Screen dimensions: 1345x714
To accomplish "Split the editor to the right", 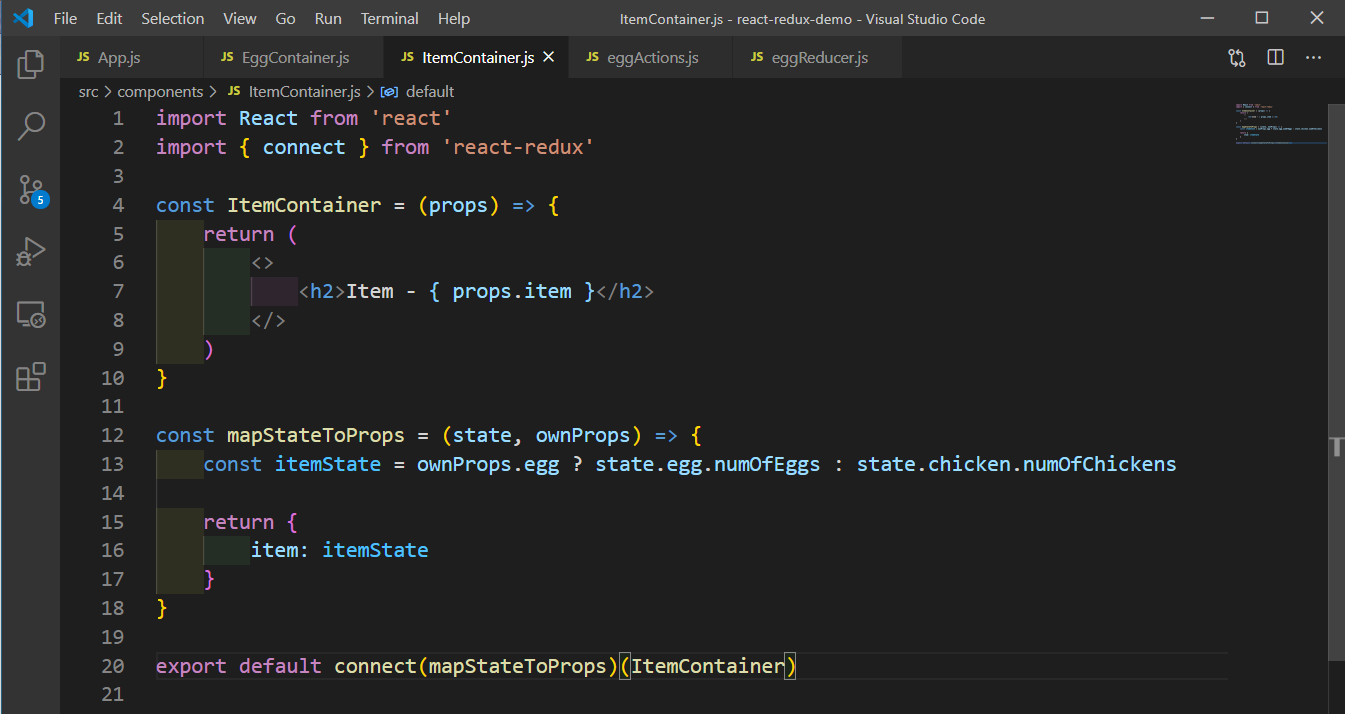I will (x=1275, y=58).
